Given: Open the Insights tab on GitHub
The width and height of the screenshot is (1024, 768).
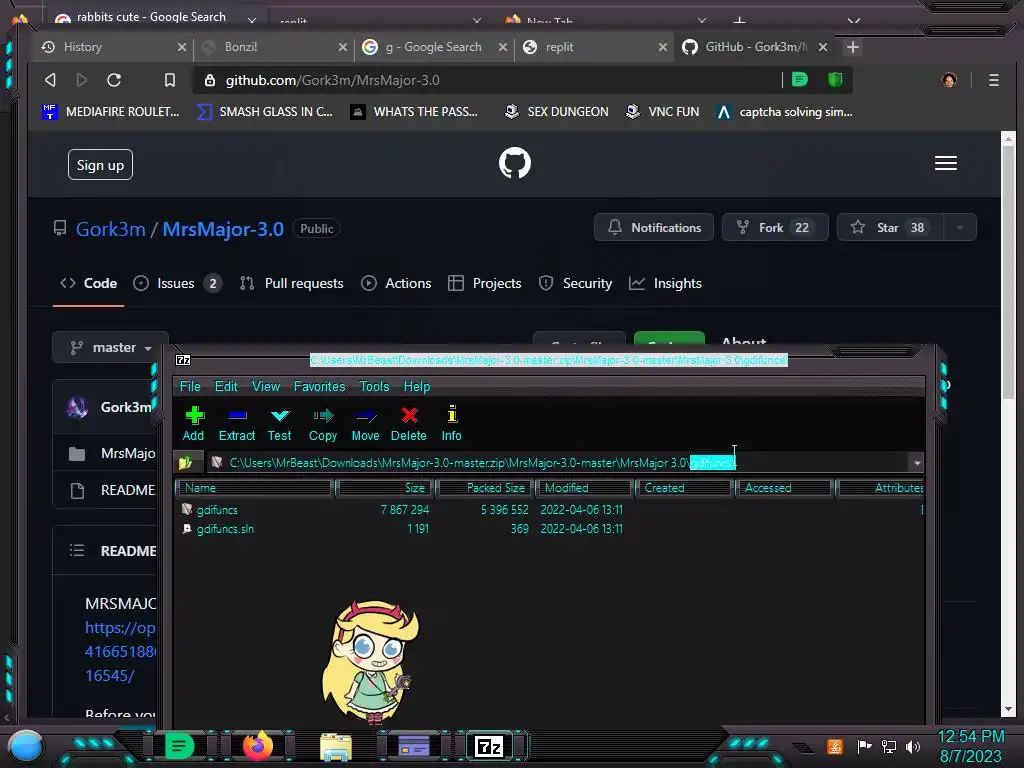Looking at the screenshot, I should [665, 283].
